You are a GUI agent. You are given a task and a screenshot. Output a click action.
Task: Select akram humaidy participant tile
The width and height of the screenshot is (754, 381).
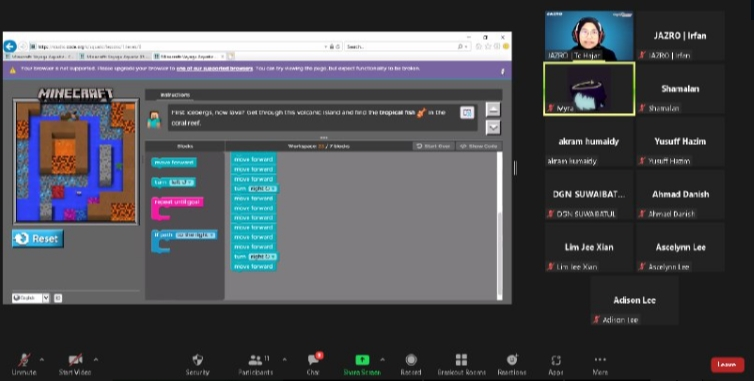589,142
